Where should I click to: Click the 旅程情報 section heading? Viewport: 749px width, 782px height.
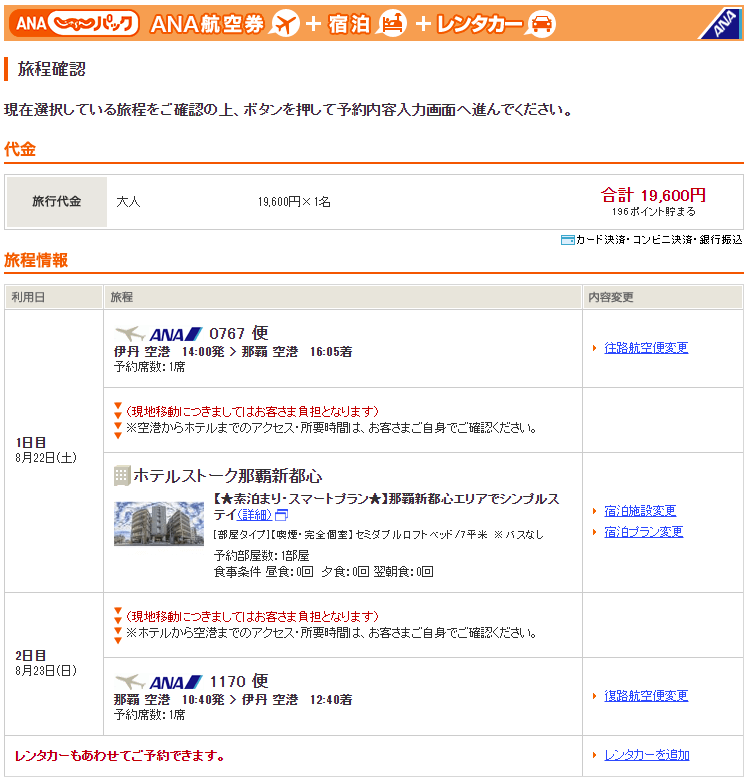coord(36,260)
